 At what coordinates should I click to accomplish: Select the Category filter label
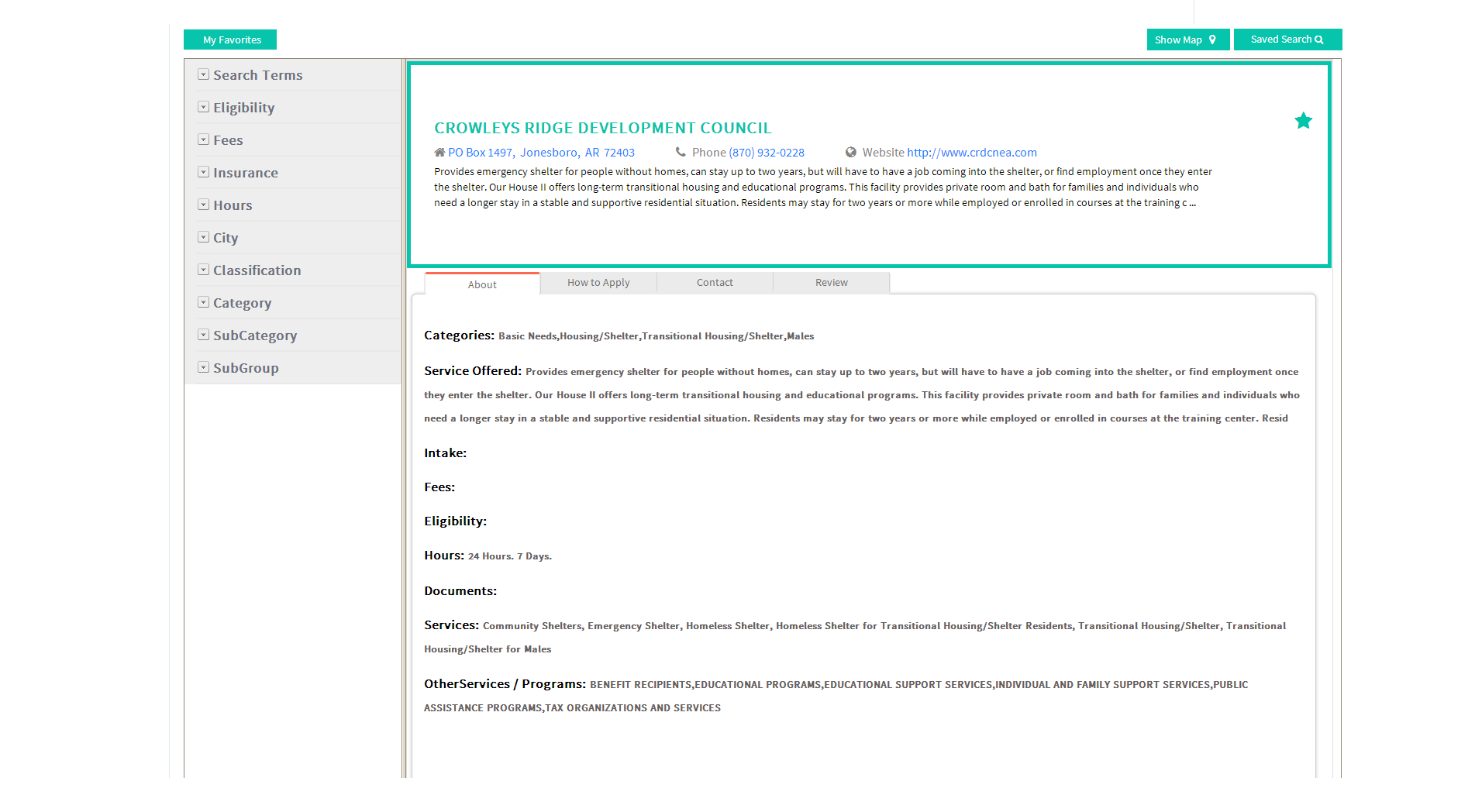(243, 303)
